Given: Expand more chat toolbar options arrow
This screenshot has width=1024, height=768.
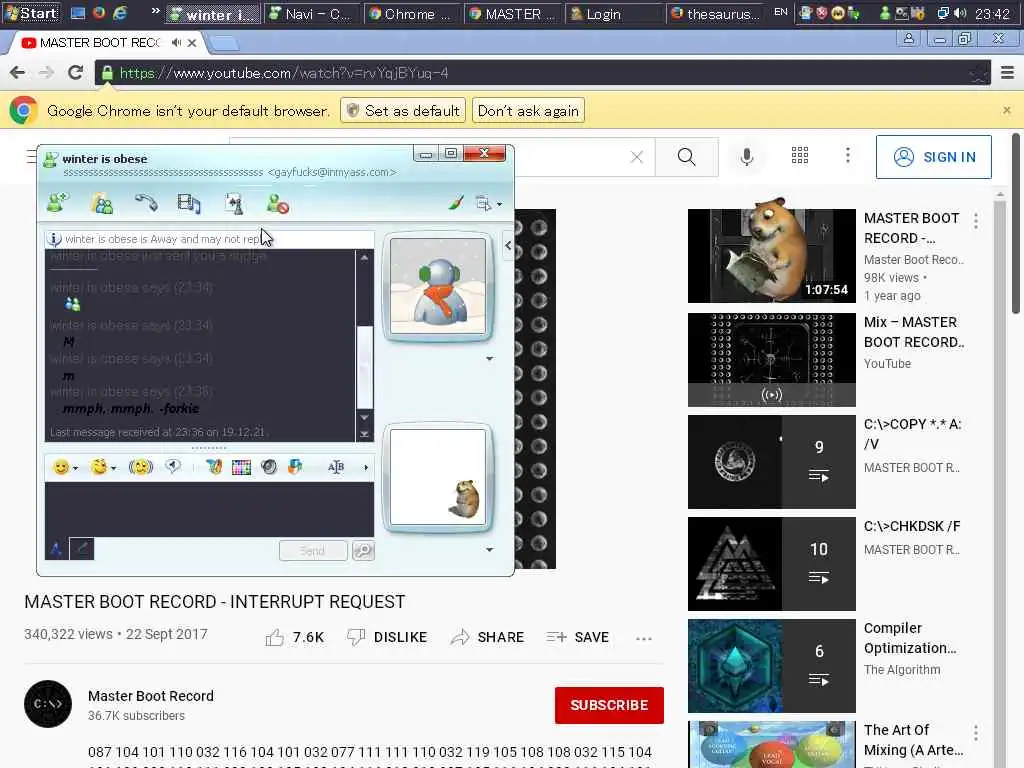Looking at the screenshot, I should [366, 467].
